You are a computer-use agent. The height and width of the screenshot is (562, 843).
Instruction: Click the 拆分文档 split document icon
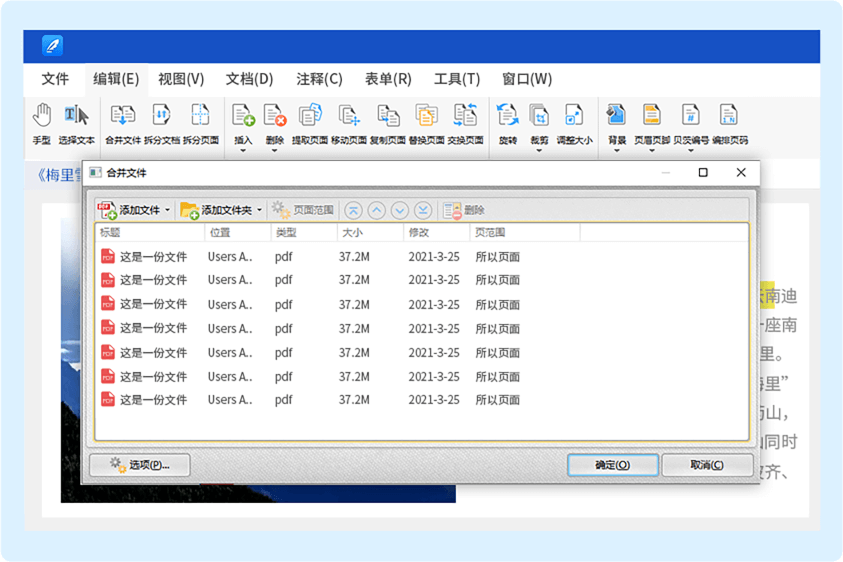pos(161,118)
